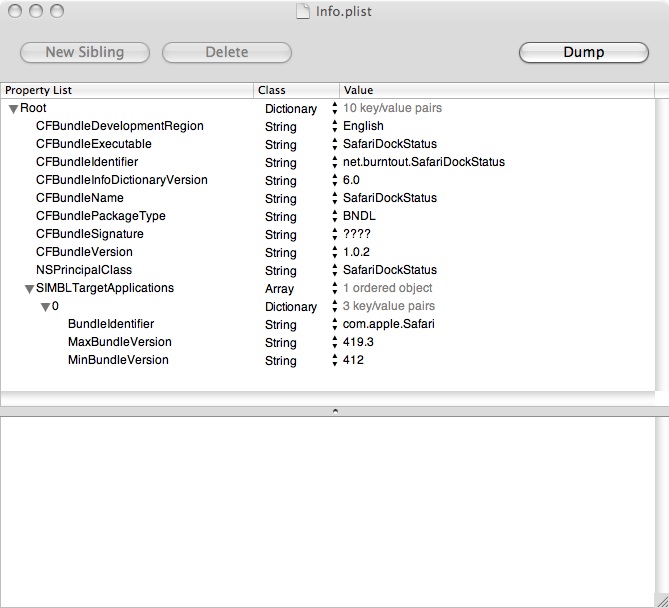The width and height of the screenshot is (669, 608).
Task: Click the 10 key/value pairs text
Action: tap(393, 108)
